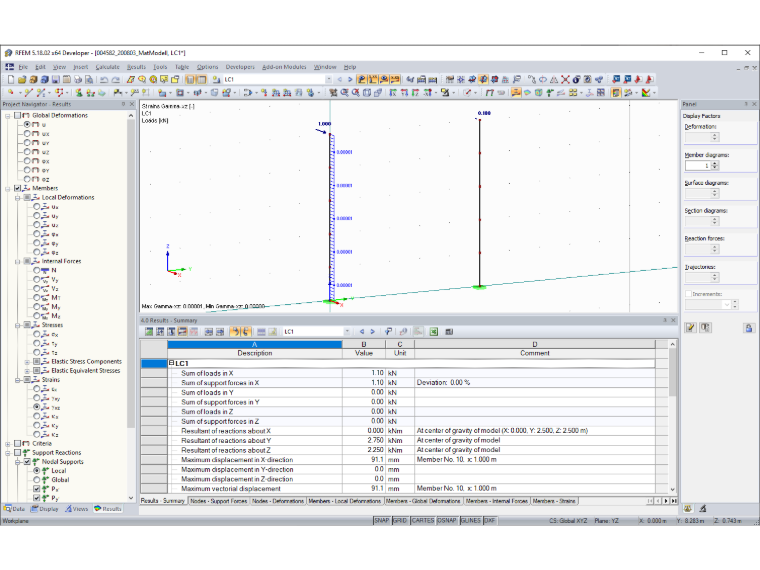This screenshot has height=570, width=760.
Task: Click the Print icon in the toolbar
Action: [78, 79]
